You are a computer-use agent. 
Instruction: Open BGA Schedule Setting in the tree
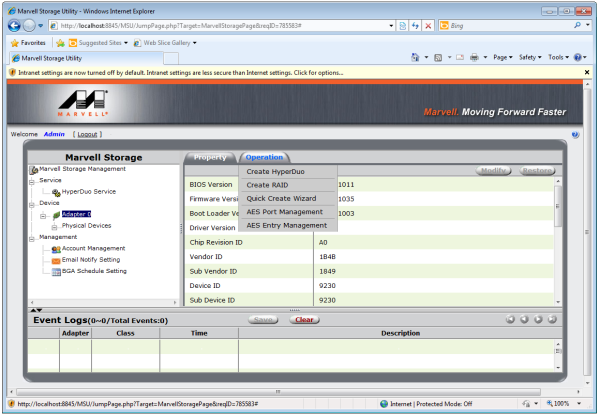94,271
